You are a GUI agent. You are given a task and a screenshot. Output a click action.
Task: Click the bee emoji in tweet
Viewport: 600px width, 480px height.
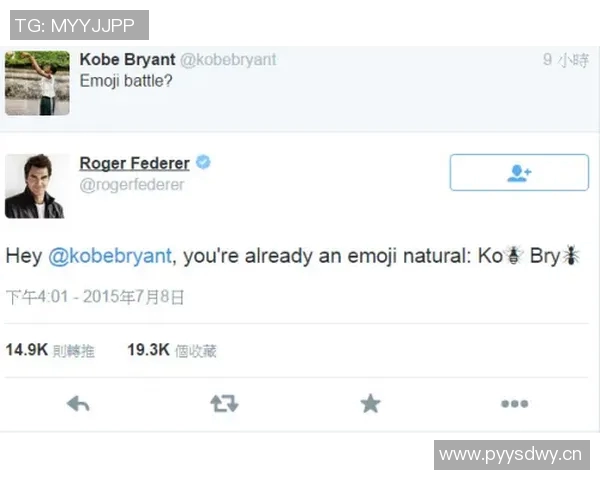click(512, 255)
